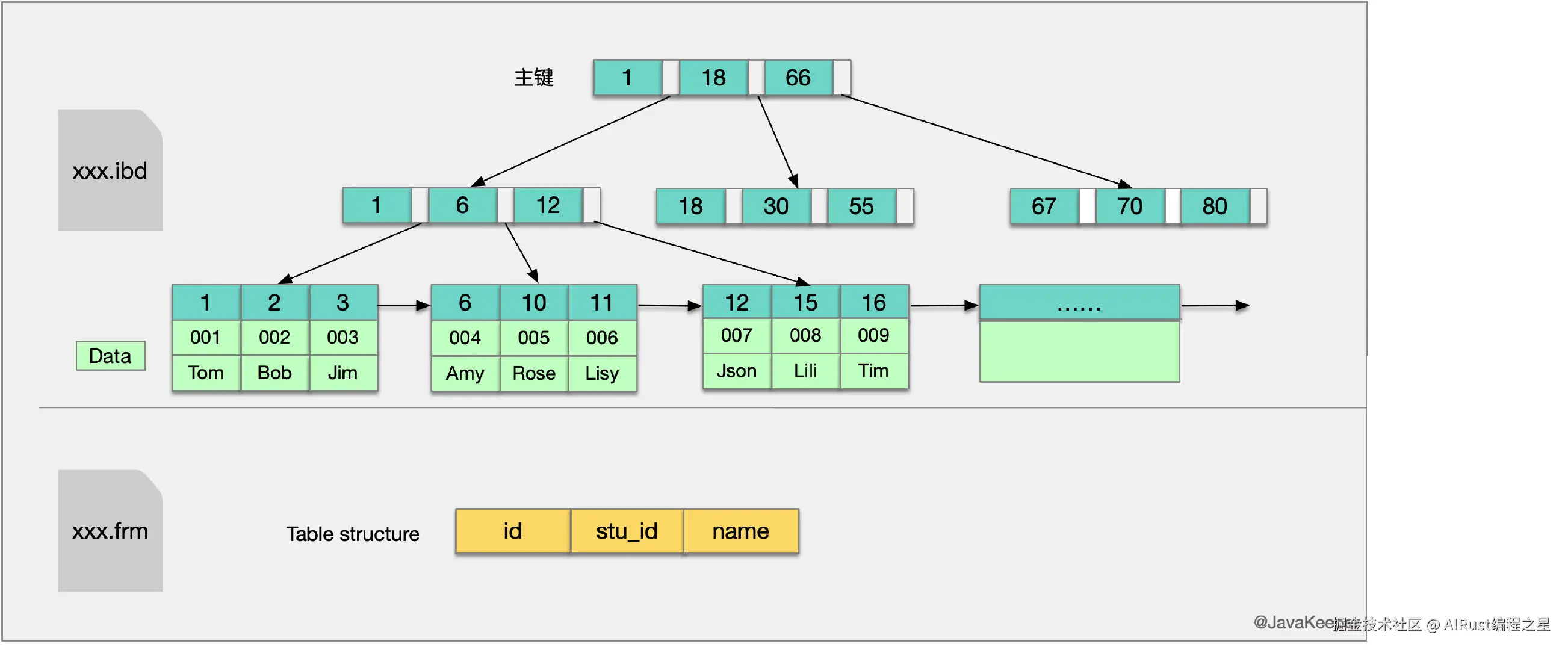Select root node key 18
Viewport: 1568px width, 650px height.
tap(713, 78)
